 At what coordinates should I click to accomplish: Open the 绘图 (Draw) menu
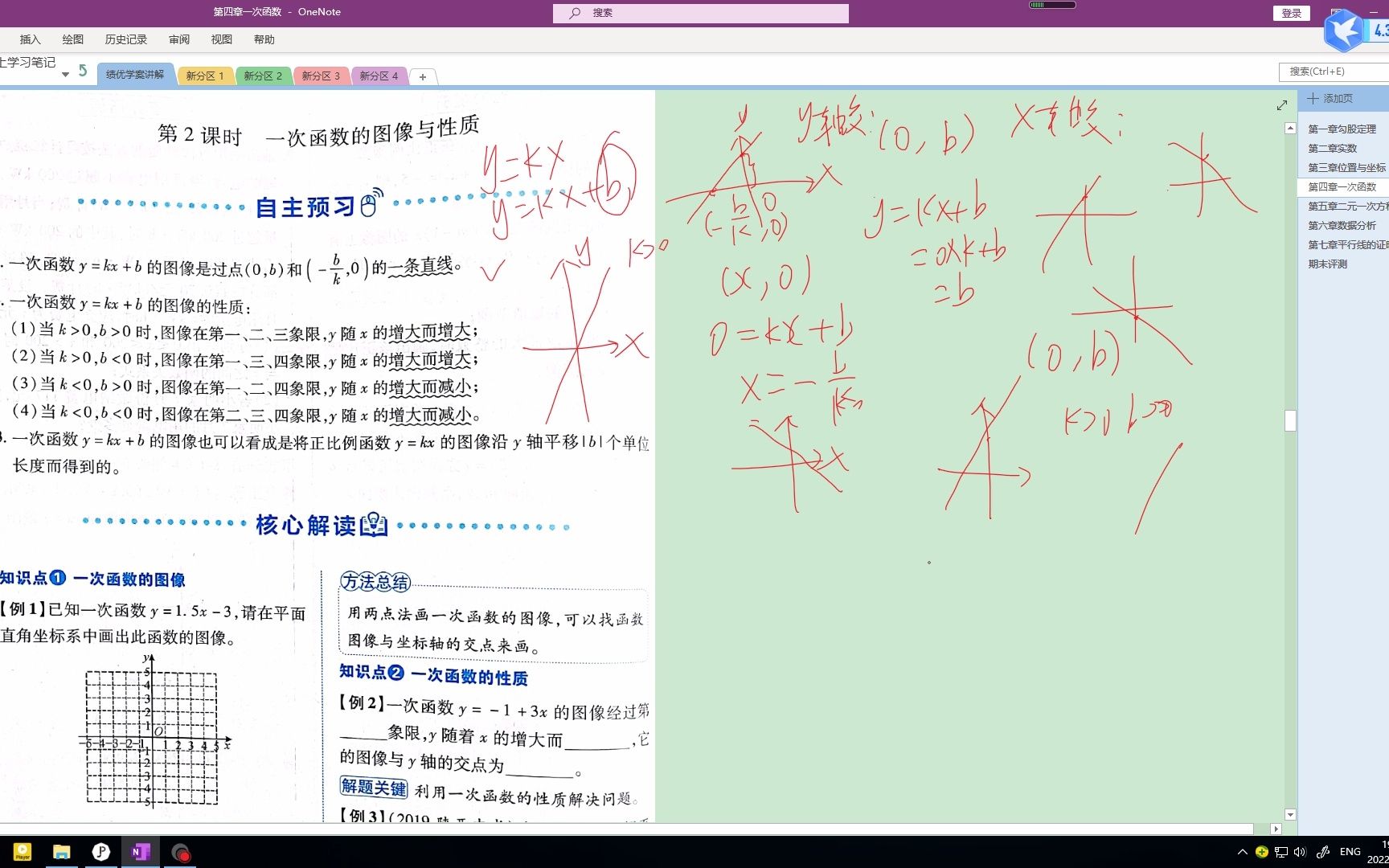pyautogui.click(x=72, y=39)
